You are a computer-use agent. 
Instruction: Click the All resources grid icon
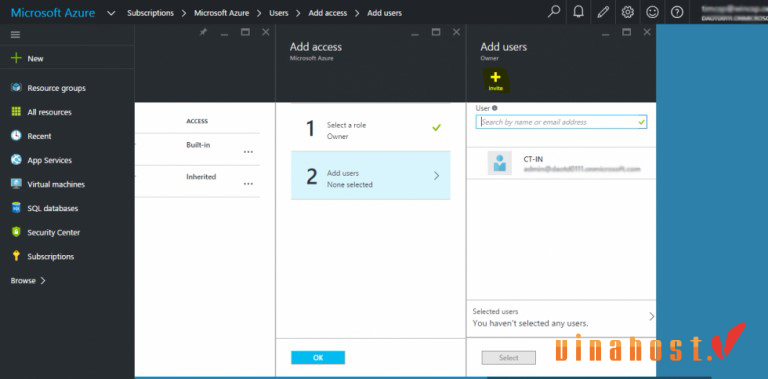(x=16, y=112)
